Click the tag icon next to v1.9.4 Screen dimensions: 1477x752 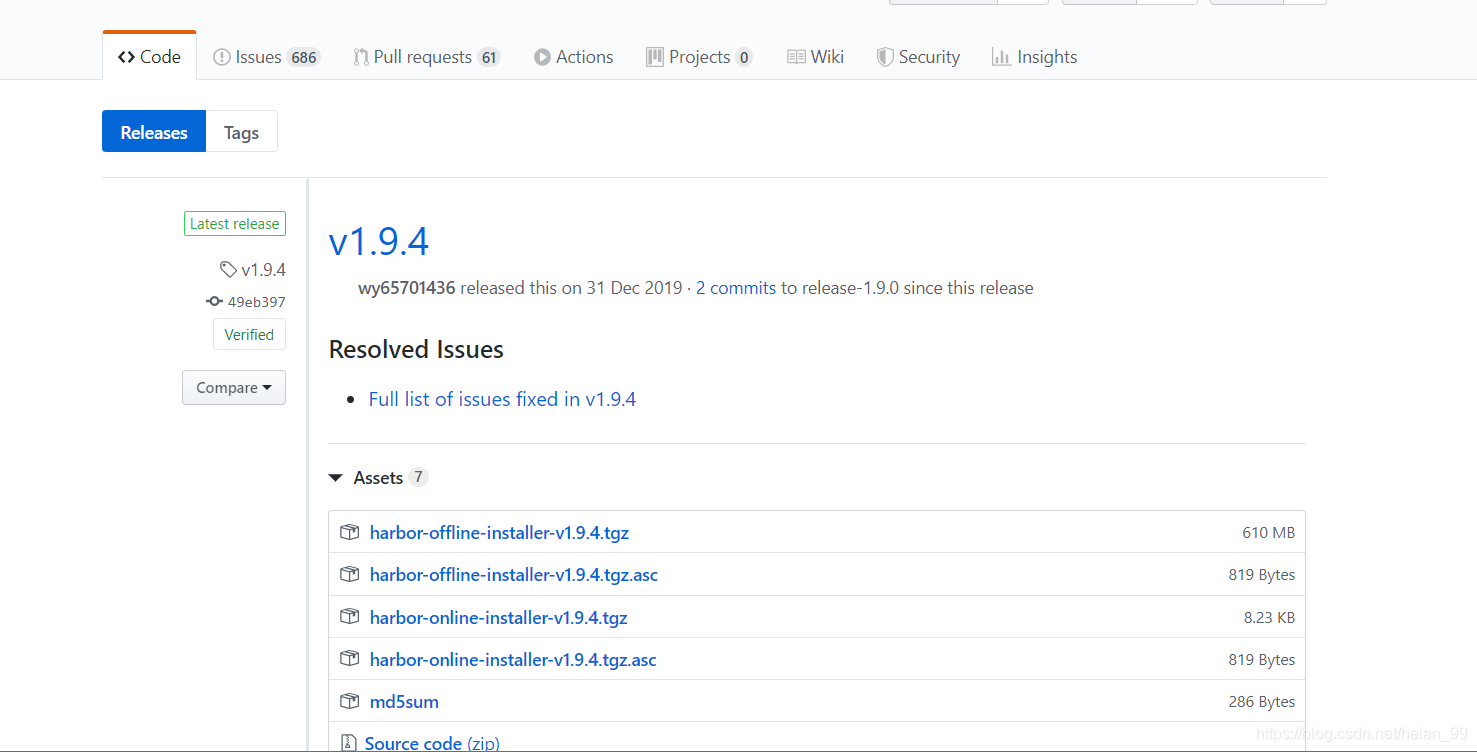click(229, 270)
